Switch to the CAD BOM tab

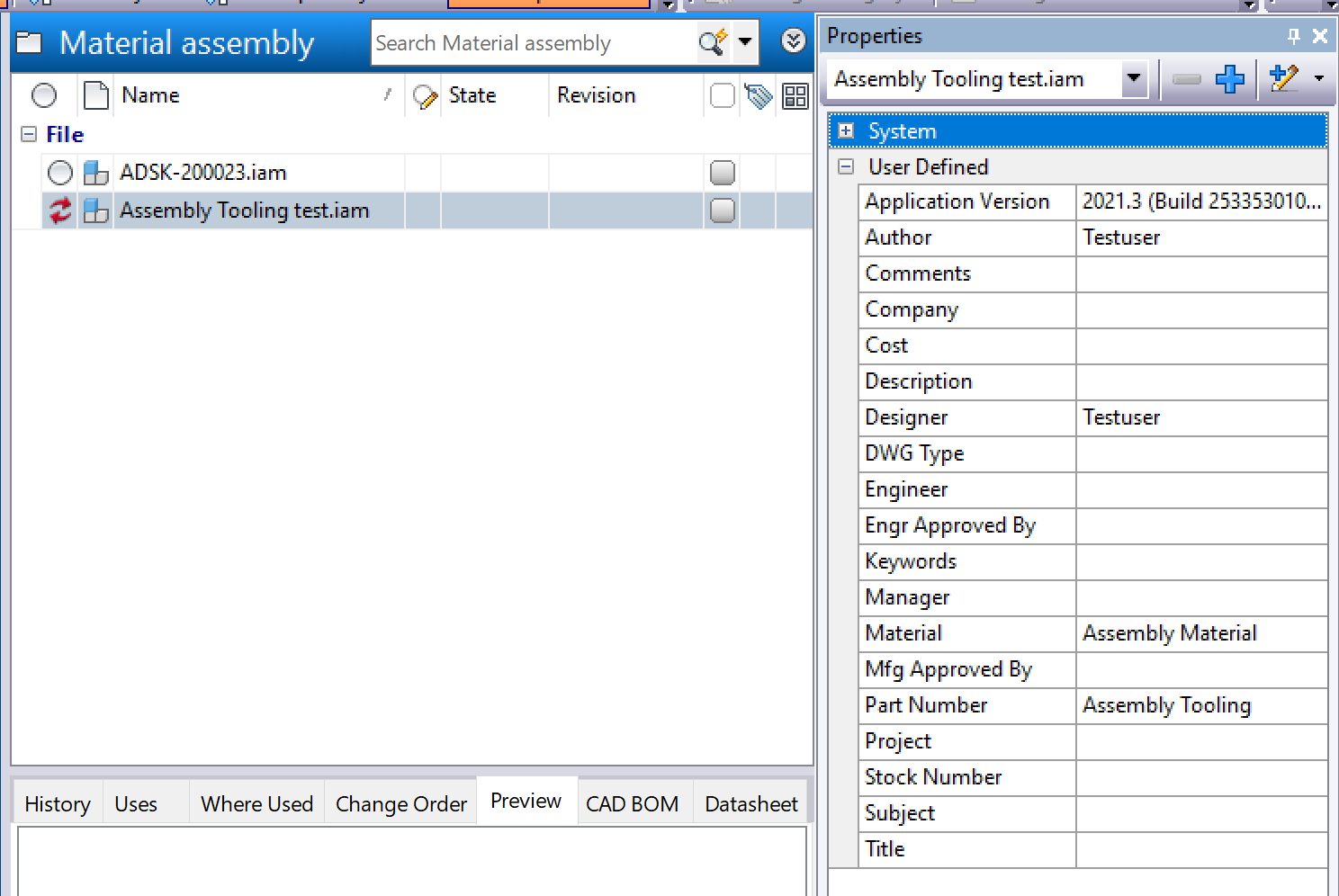coord(633,802)
